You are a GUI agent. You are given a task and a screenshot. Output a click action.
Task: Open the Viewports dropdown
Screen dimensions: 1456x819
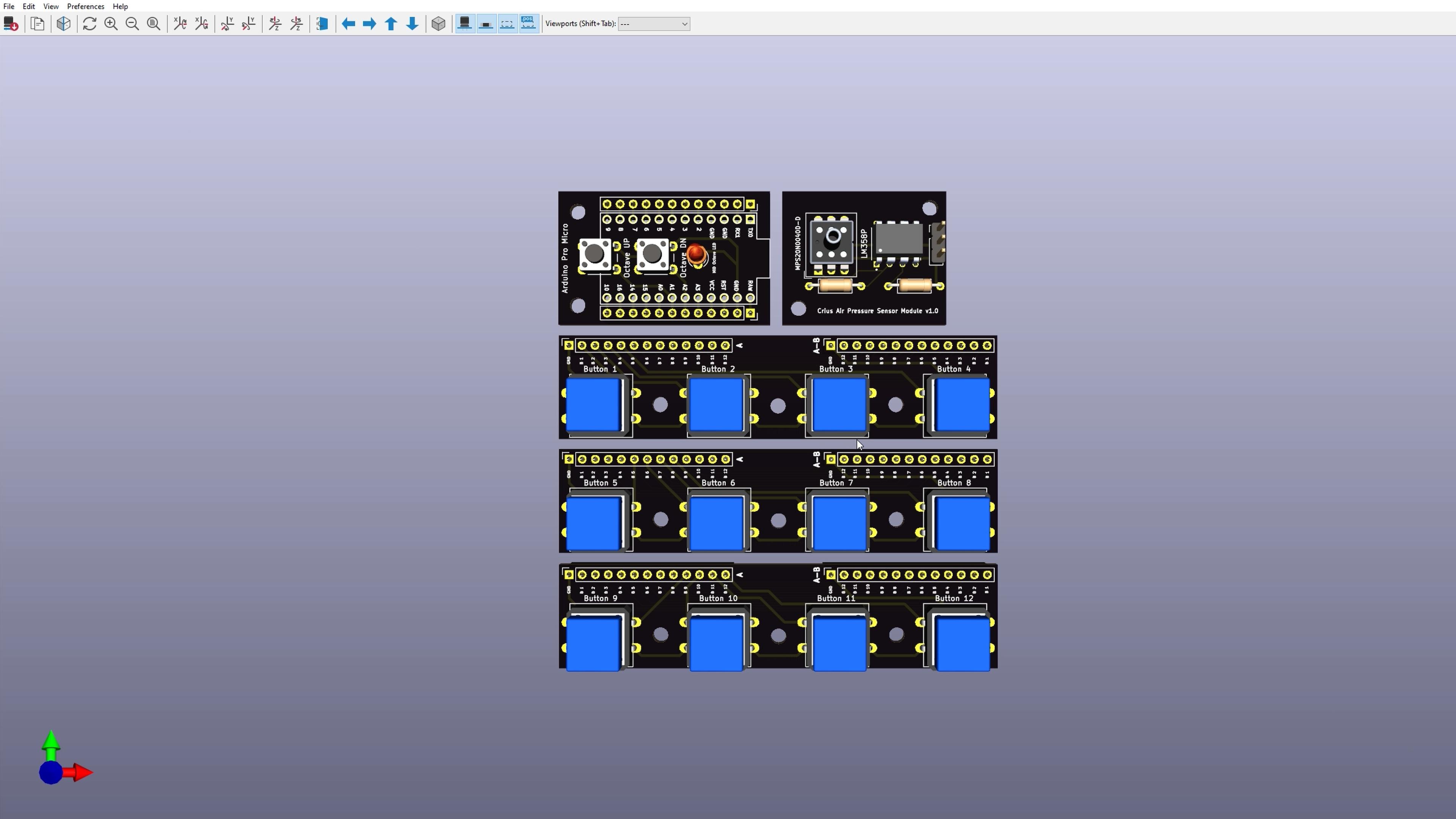[654, 24]
